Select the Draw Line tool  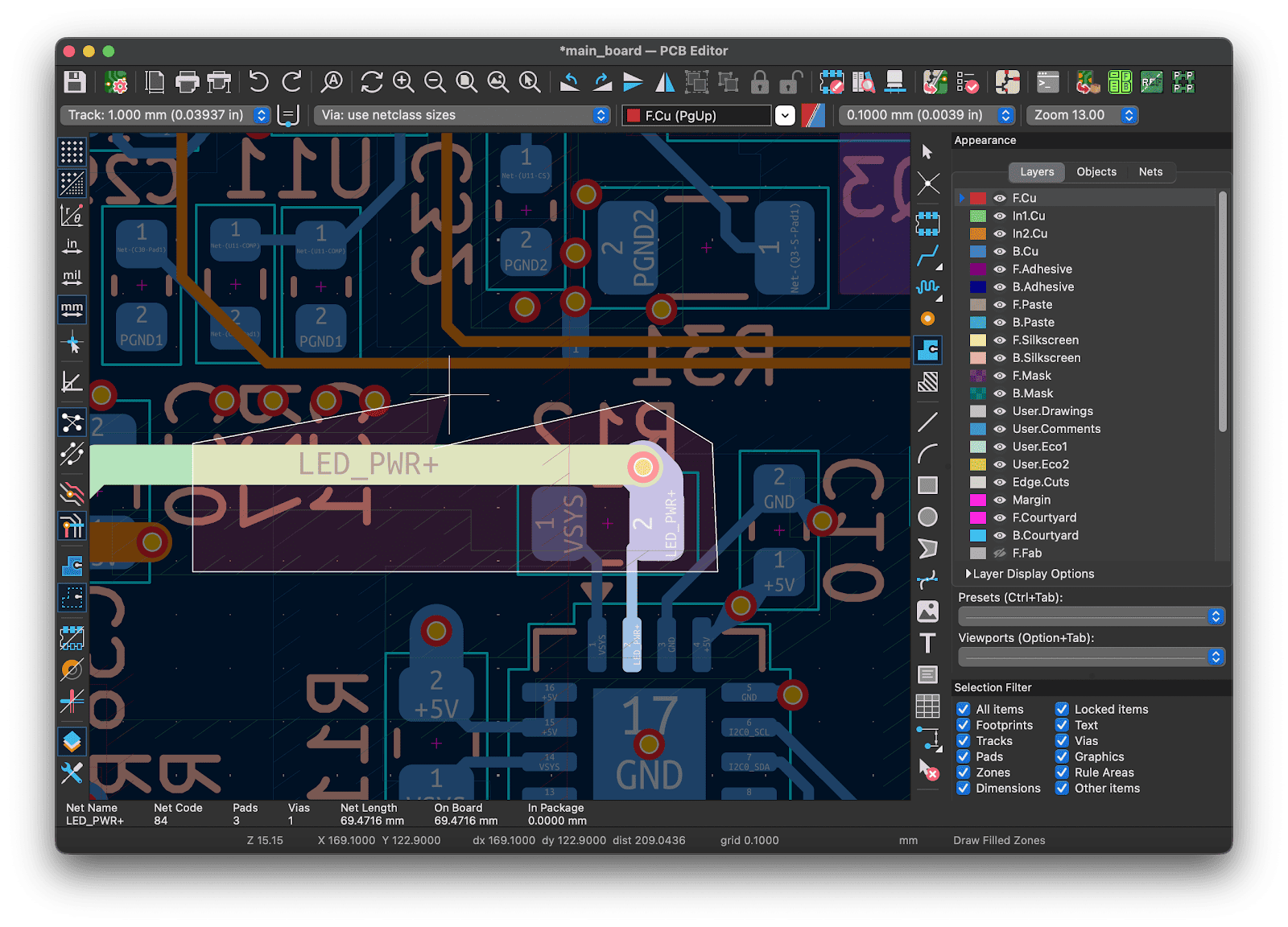pyautogui.click(x=927, y=422)
